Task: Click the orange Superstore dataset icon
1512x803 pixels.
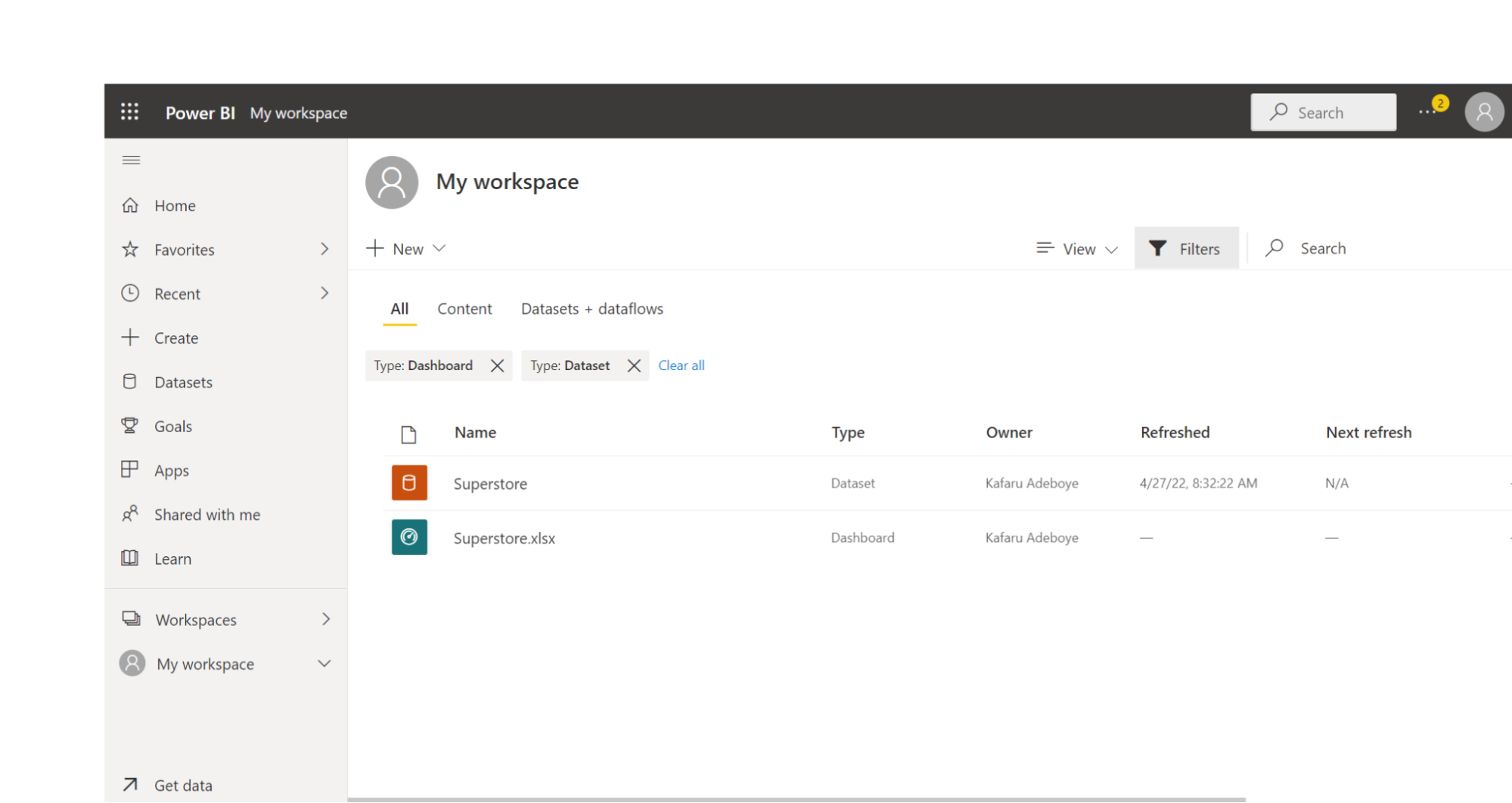Action: coord(409,483)
